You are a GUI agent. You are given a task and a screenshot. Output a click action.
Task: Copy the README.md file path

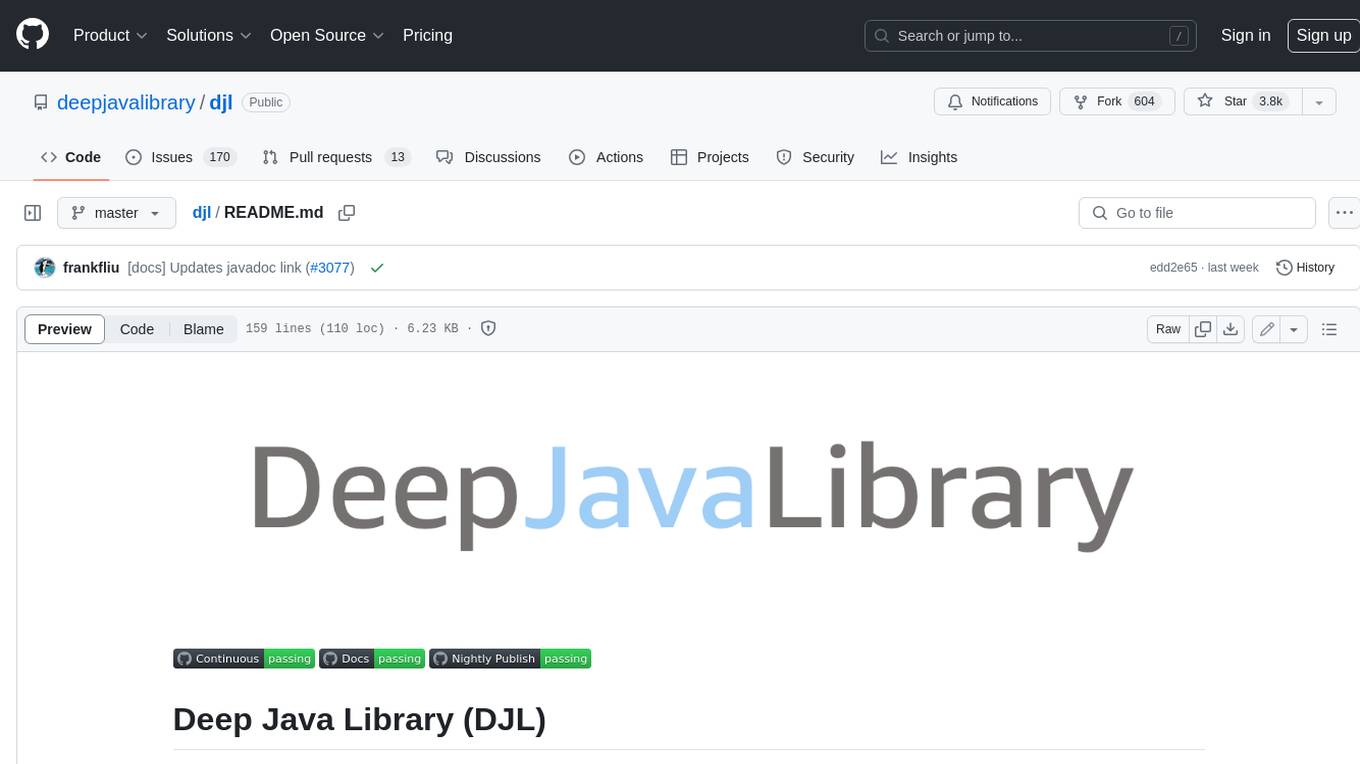click(347, 213)
